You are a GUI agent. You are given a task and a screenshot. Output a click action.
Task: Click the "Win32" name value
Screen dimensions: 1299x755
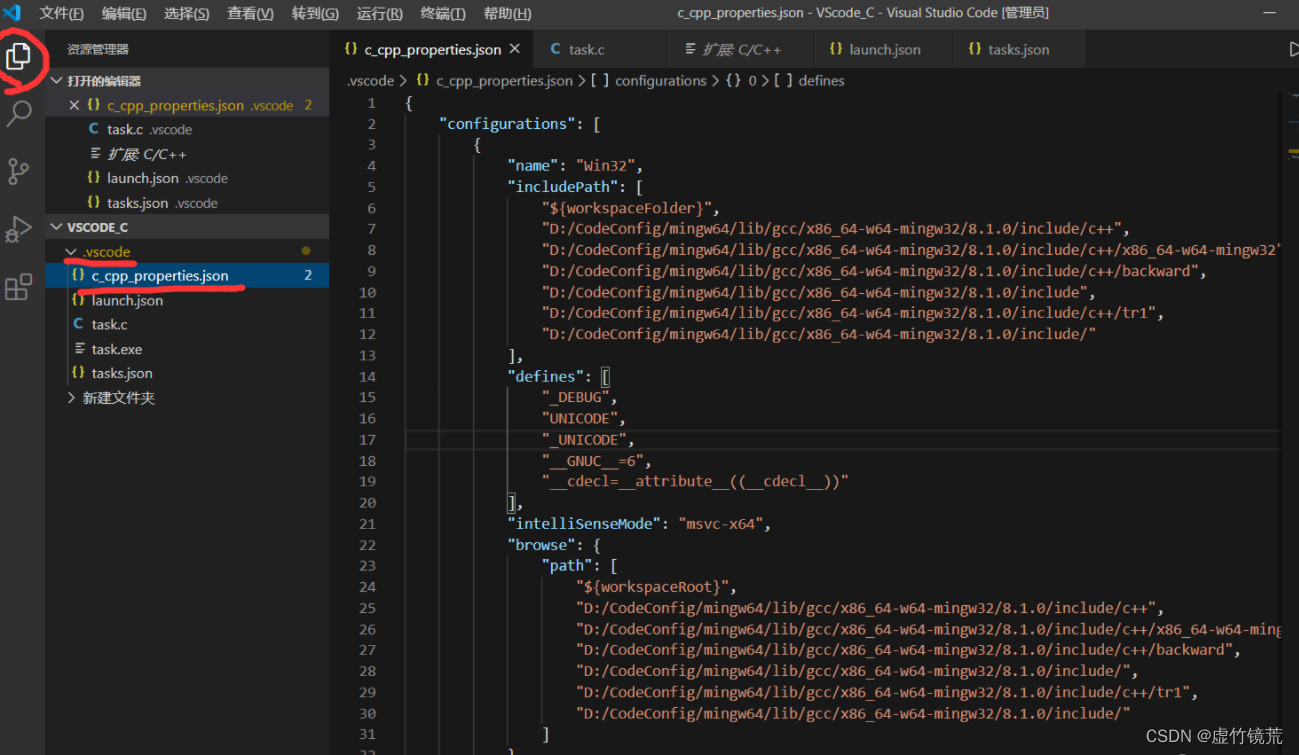[607, 166]
